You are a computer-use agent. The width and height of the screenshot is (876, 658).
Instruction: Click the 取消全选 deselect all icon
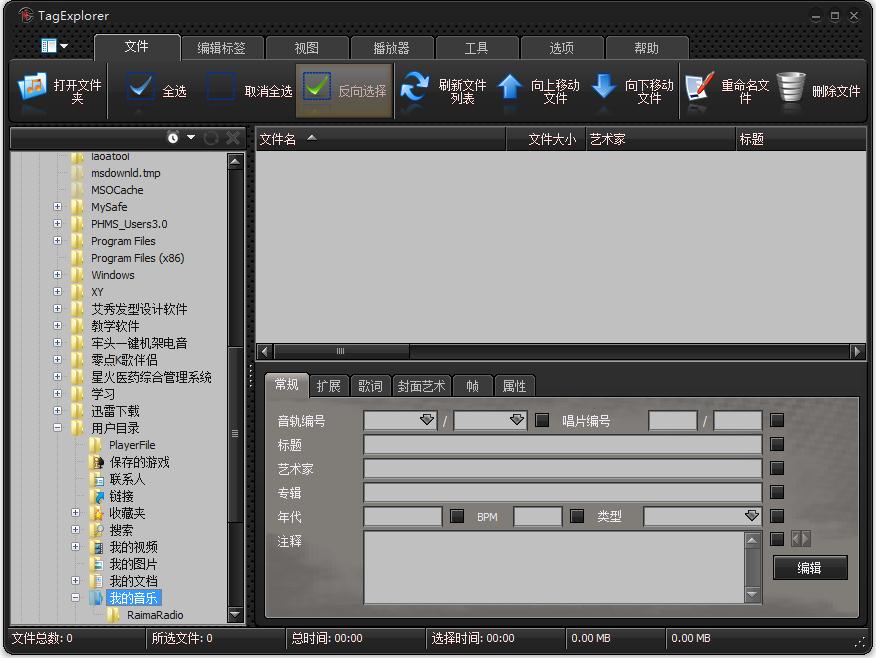[221, 90]
